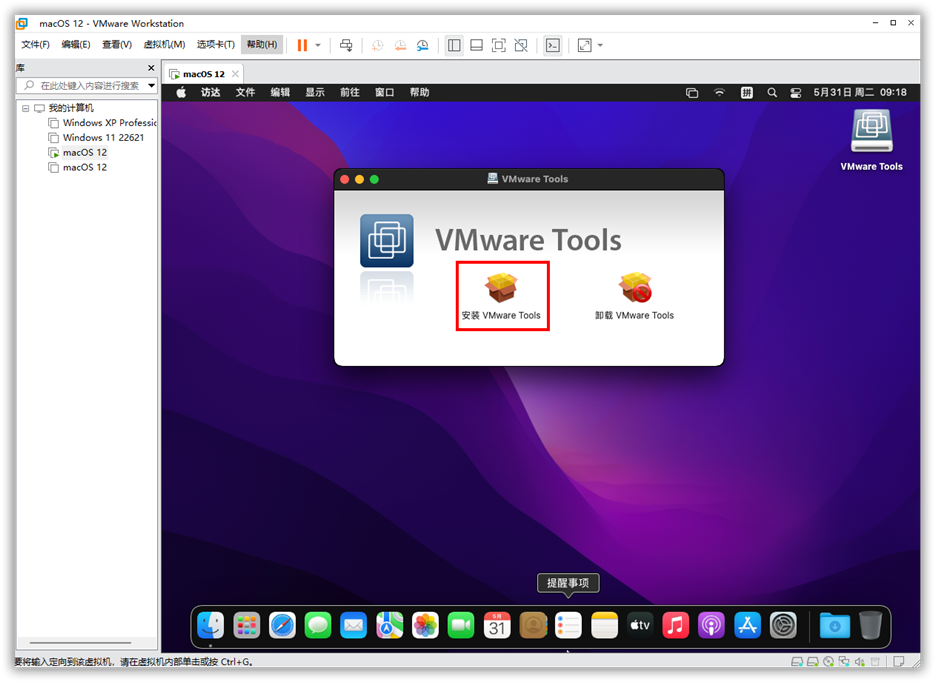Click 安装 VMware Tools installer
This screenshot has height=682, width=935.
pyautogui.click(x=501, y=296)
